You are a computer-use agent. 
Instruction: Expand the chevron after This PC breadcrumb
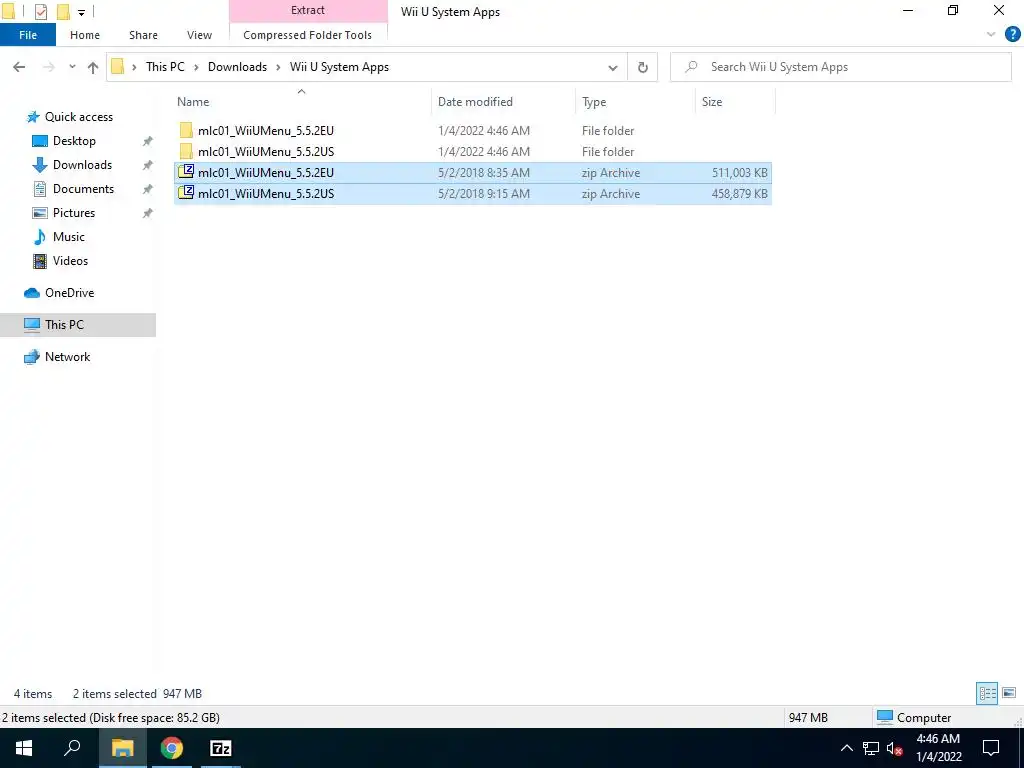196,67
